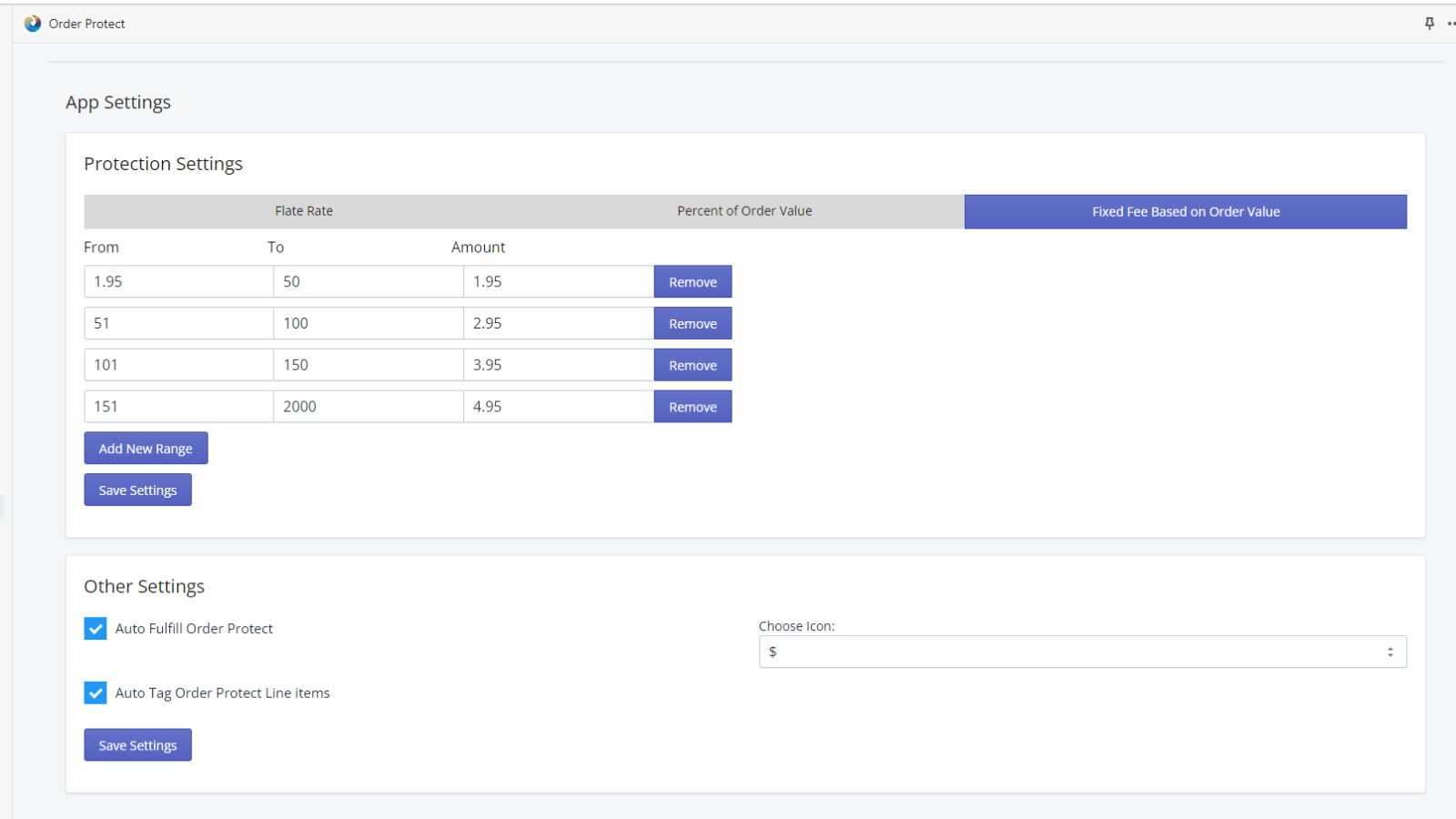Select the Amount field showing 3.95
Image resolution: width=1456 pixels, height=819 pixels.
pos(558,364)
